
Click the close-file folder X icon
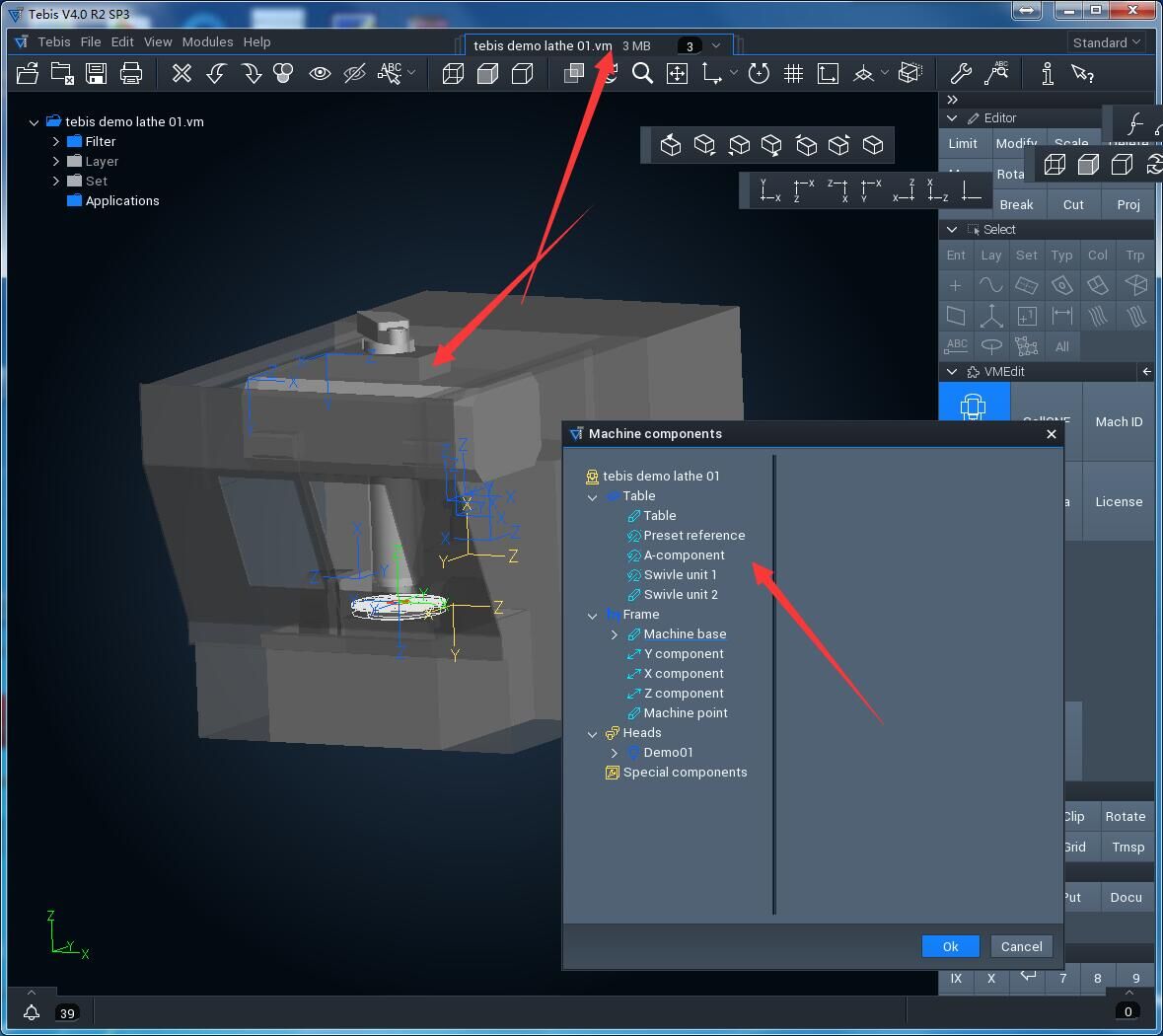tap(61, 73)
